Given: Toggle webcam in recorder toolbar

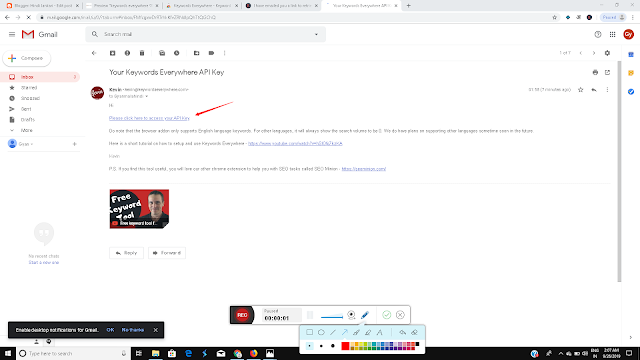Looking at the screenshot, I should click(x=351, y=315).
